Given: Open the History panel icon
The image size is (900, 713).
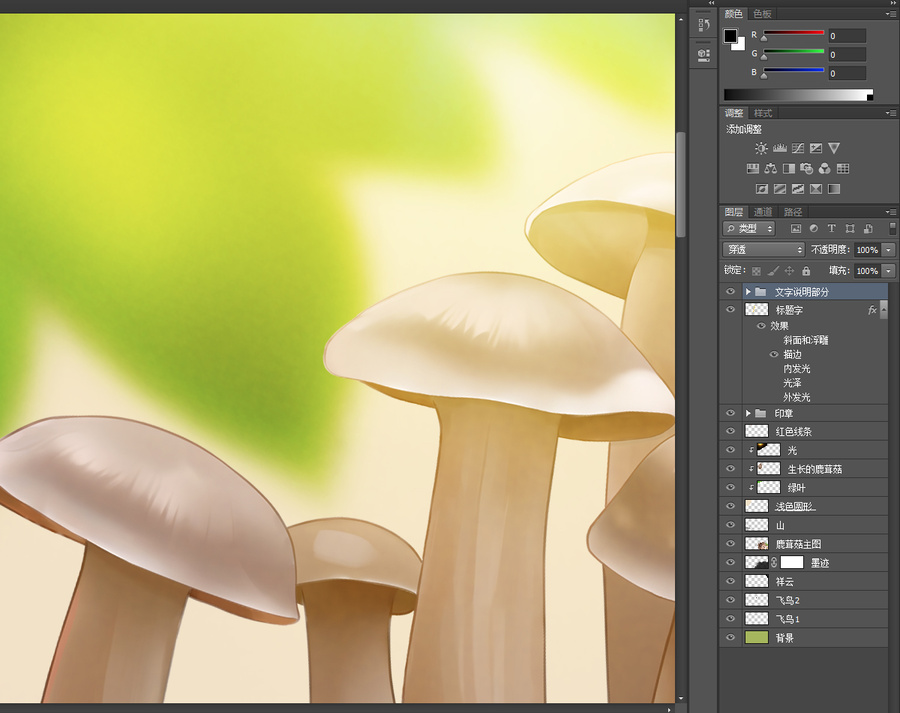Looking at the screenshot, I should pos(704,25).
